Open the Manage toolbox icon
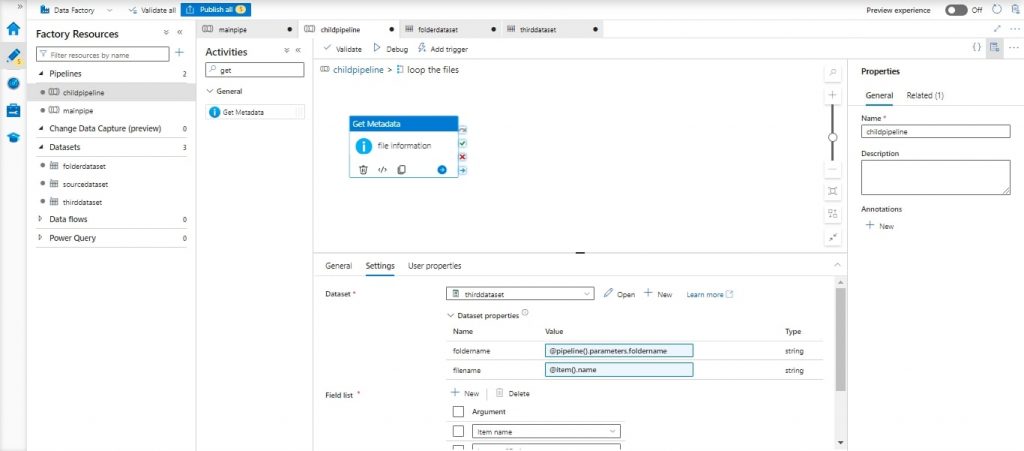 (14, 110)
